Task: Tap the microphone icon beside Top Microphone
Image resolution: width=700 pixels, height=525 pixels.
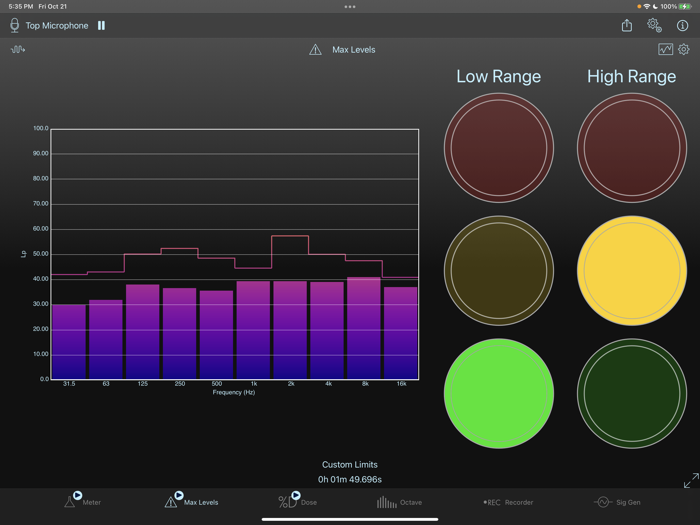Action: coord(14,25)
